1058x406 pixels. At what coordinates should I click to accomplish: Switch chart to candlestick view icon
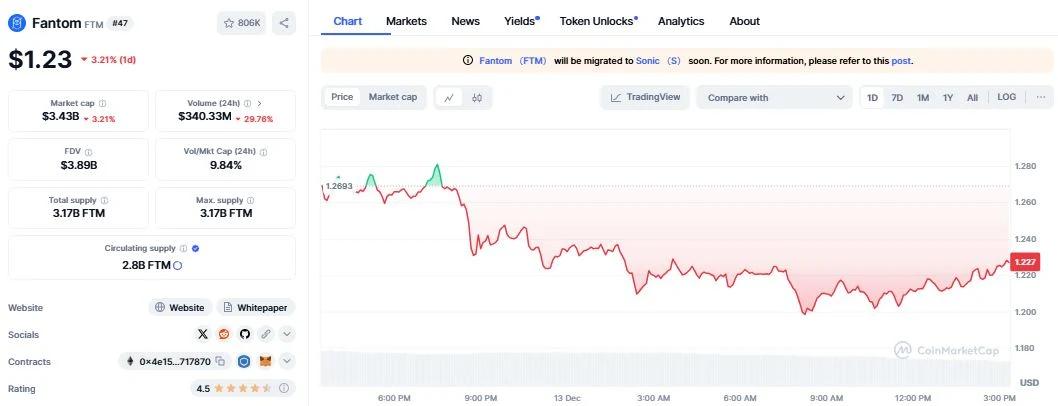[477, 97]
